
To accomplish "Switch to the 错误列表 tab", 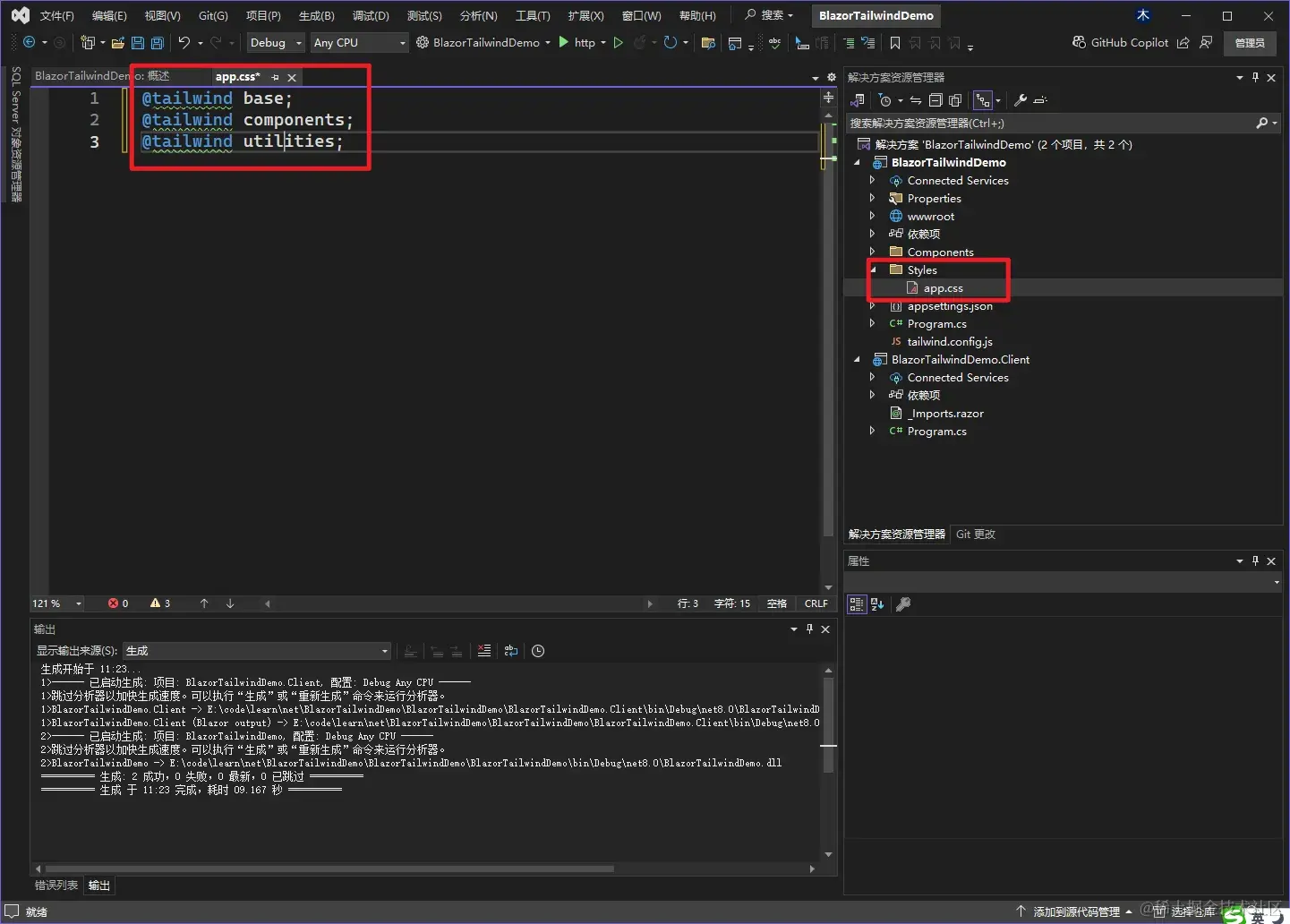I will click(56, 885).
